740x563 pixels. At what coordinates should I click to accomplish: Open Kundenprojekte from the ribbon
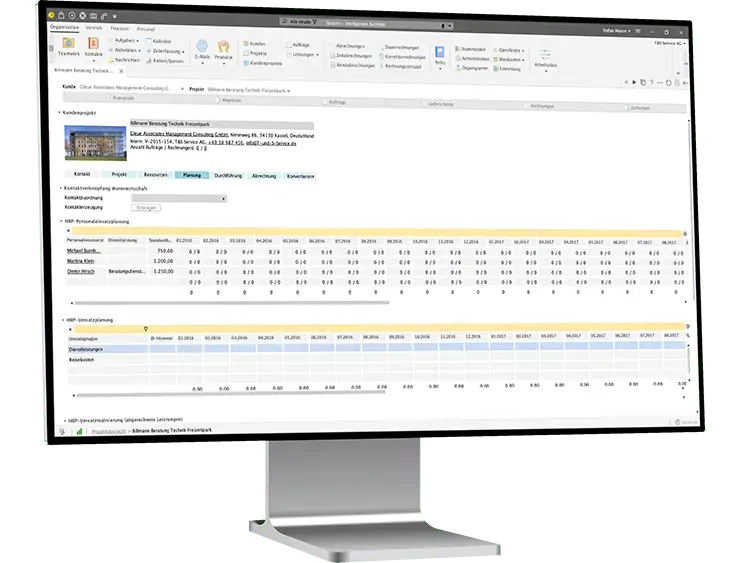(262, 63)
